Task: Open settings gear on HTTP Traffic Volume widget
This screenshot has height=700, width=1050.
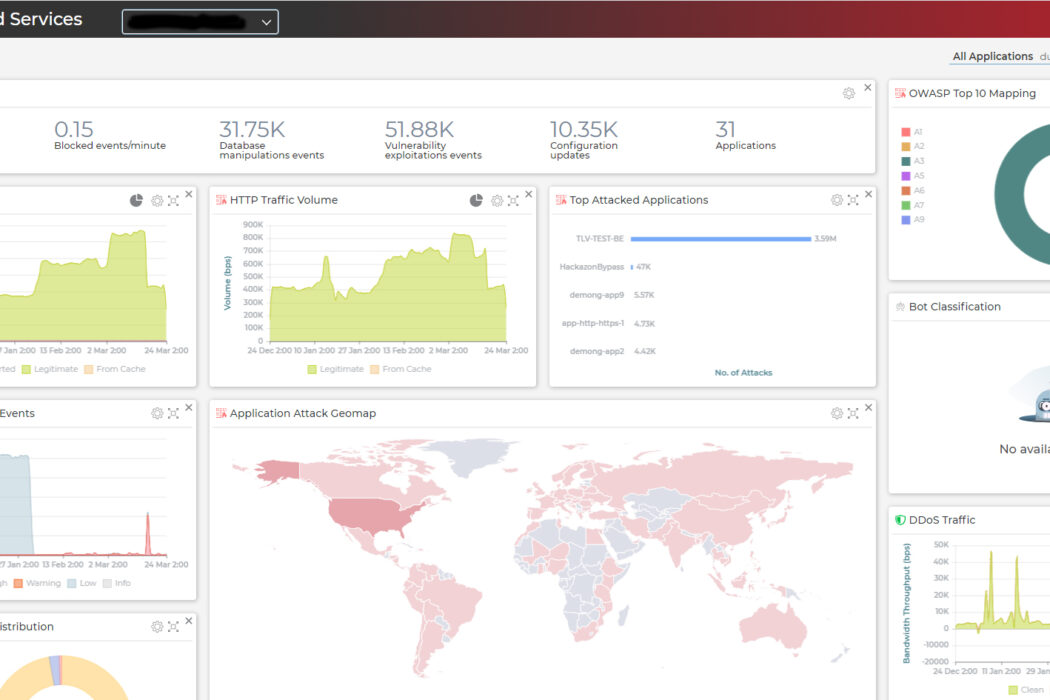Action: [497, 200]
